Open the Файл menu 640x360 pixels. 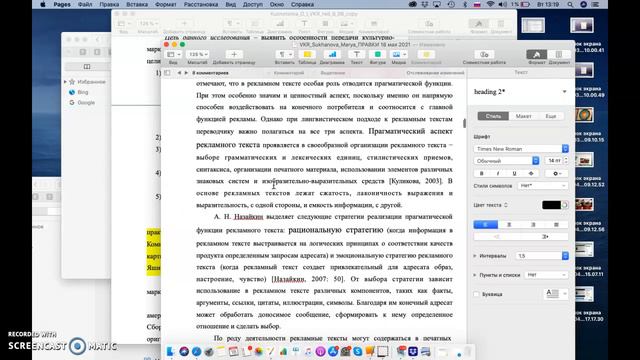tap(85, 4)
